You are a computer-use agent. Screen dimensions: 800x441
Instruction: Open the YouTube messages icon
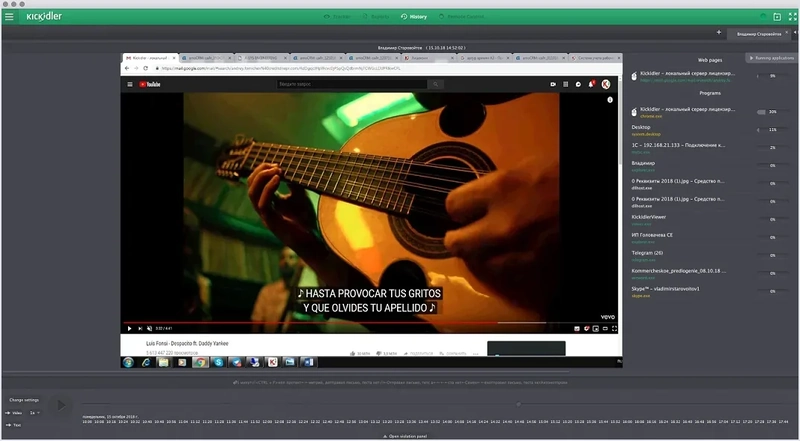[x=578, y=84]
